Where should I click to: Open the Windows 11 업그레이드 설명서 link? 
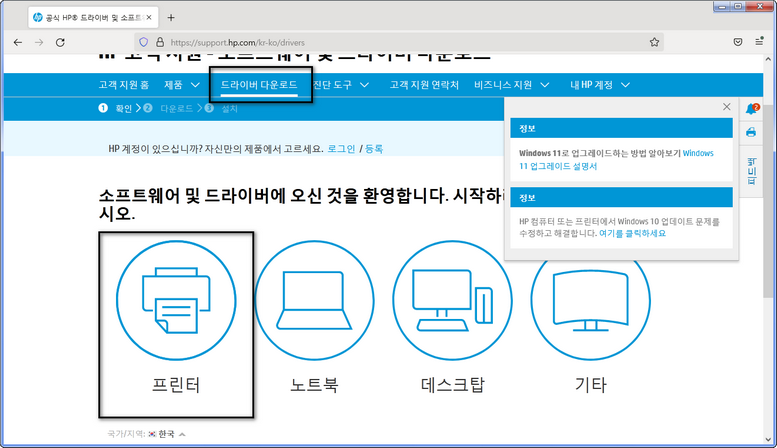pyautogui.click(x=616, y=160)
